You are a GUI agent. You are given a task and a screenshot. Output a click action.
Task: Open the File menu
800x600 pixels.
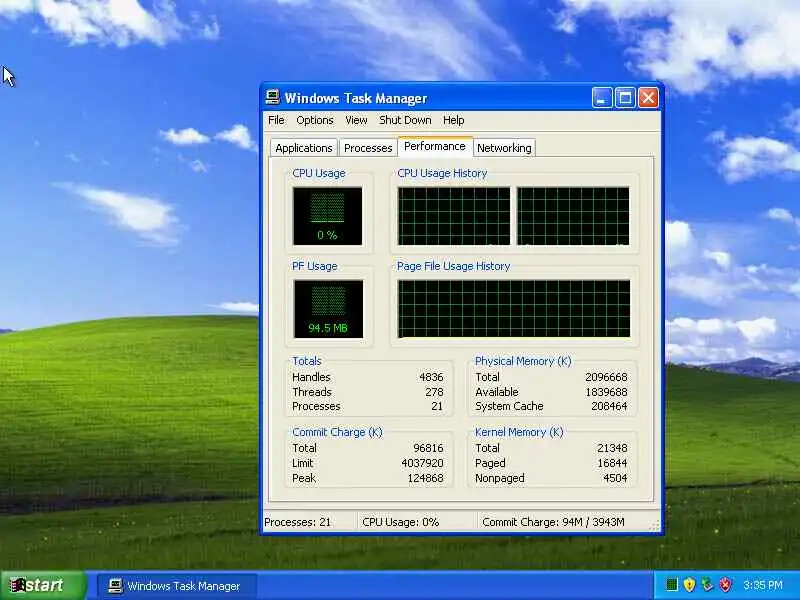[x=276, y=120]
